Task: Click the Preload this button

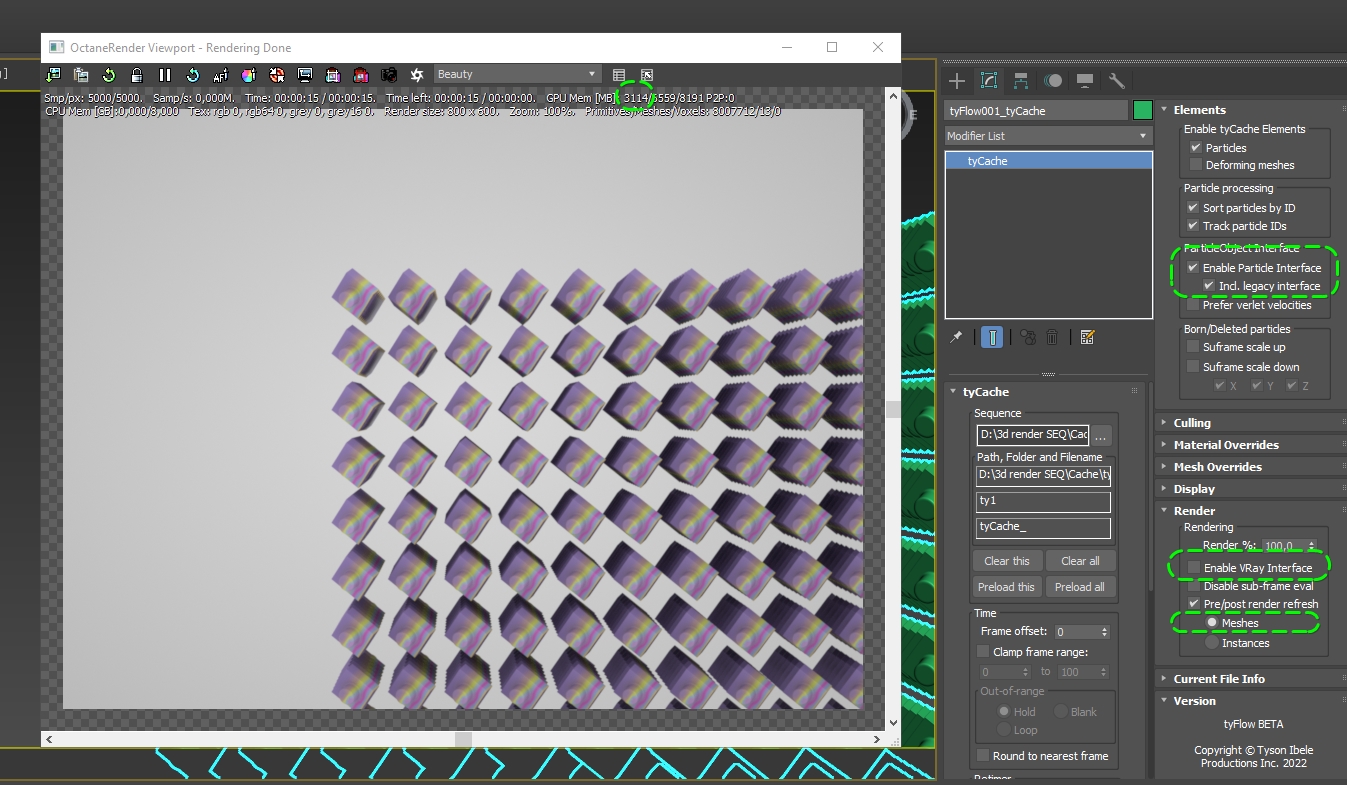Action: tap(1007, 587)
